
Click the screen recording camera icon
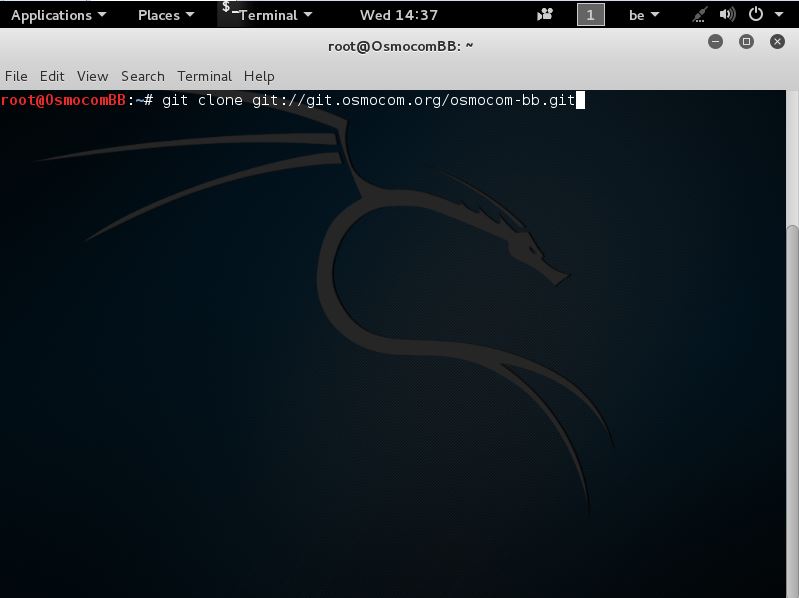tap(545, 15)
